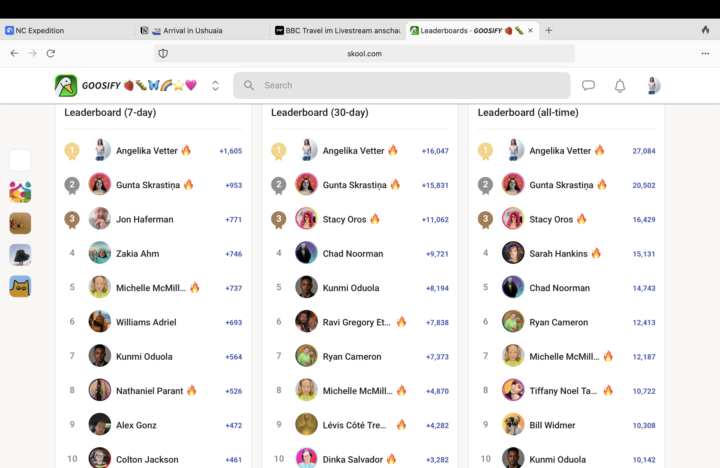Switch to the BBC Travel im Livestream tab

338,30
